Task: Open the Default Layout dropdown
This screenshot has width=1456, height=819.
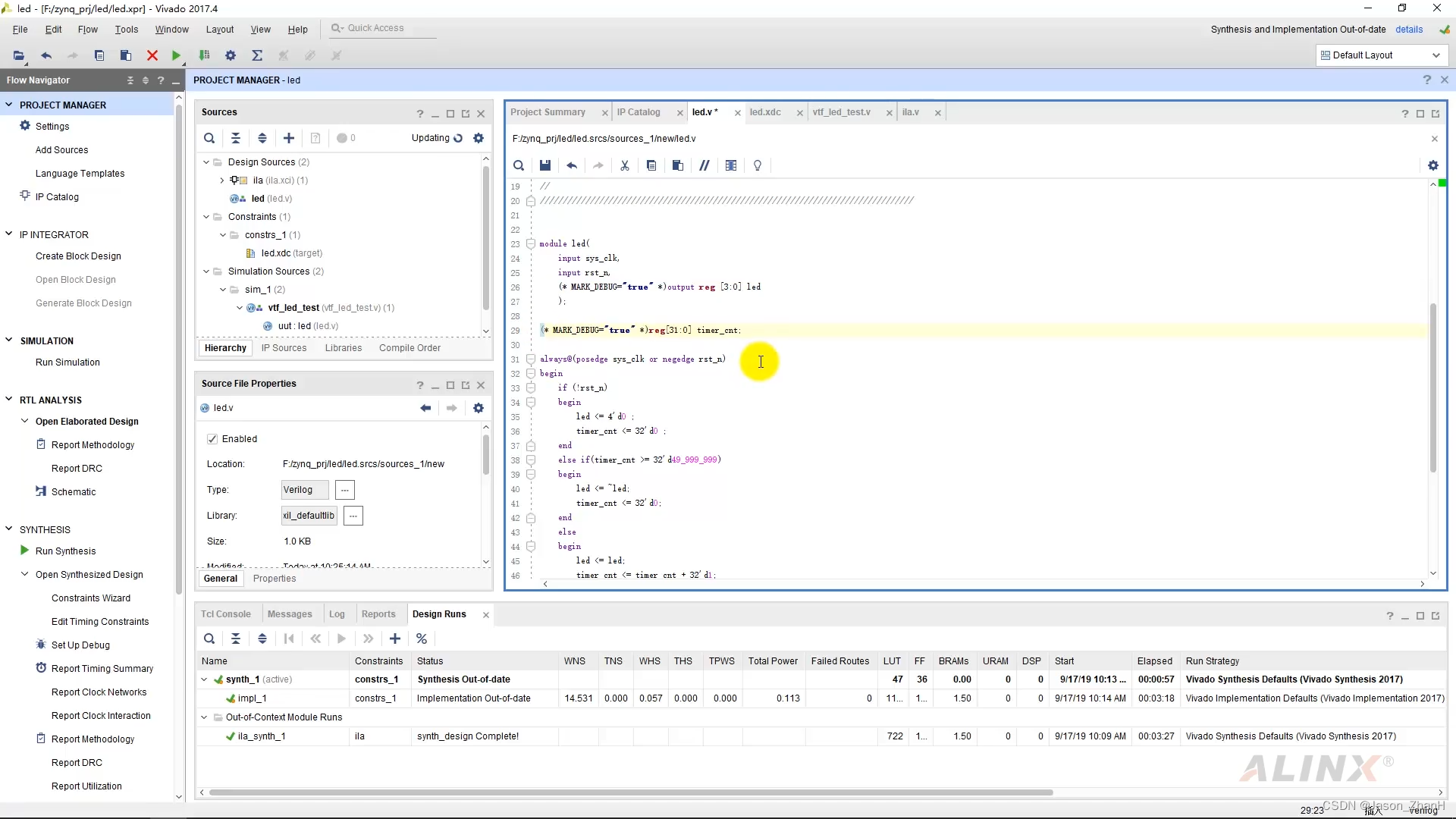Action: pos(1380,55)
